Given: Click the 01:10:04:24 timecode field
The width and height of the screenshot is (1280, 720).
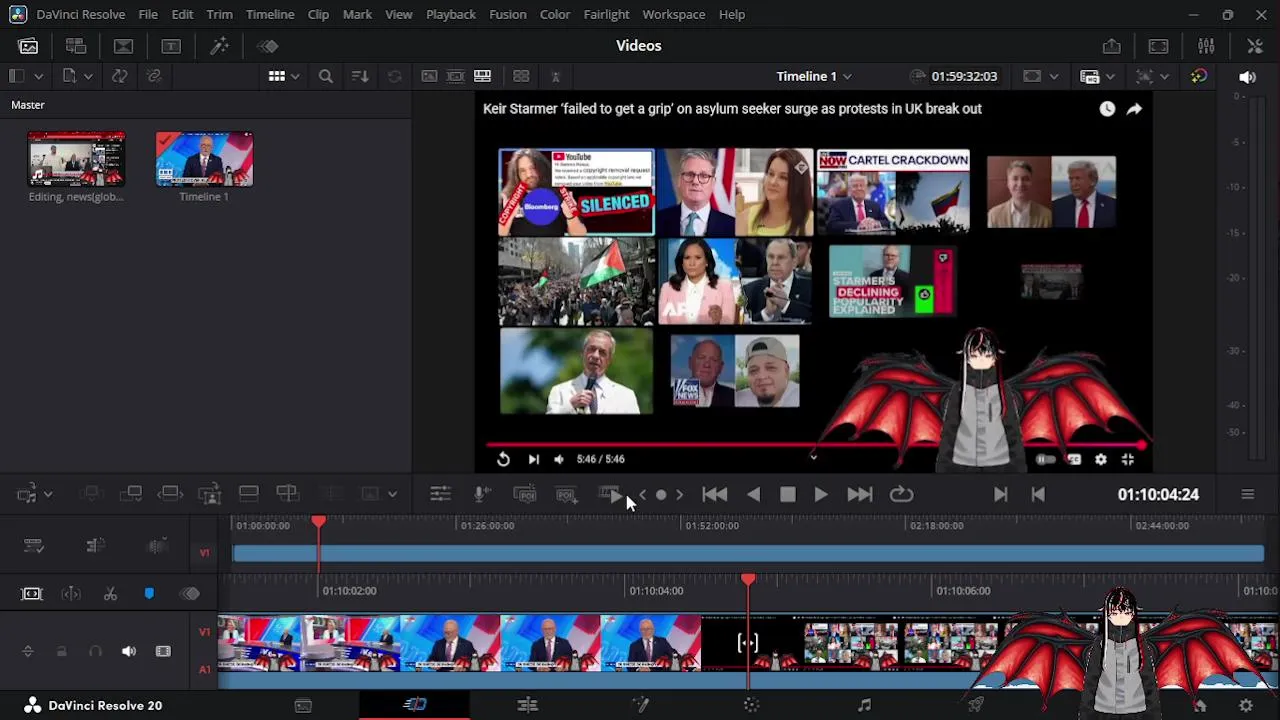Looking at the screenshot, I should pos(1158,494).
